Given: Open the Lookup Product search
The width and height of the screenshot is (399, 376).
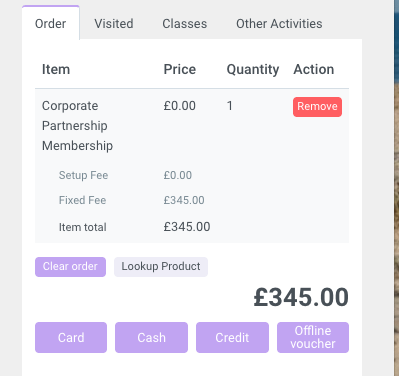Looking at the screenshot, I should pyautogui.click(x=161, y=267).
